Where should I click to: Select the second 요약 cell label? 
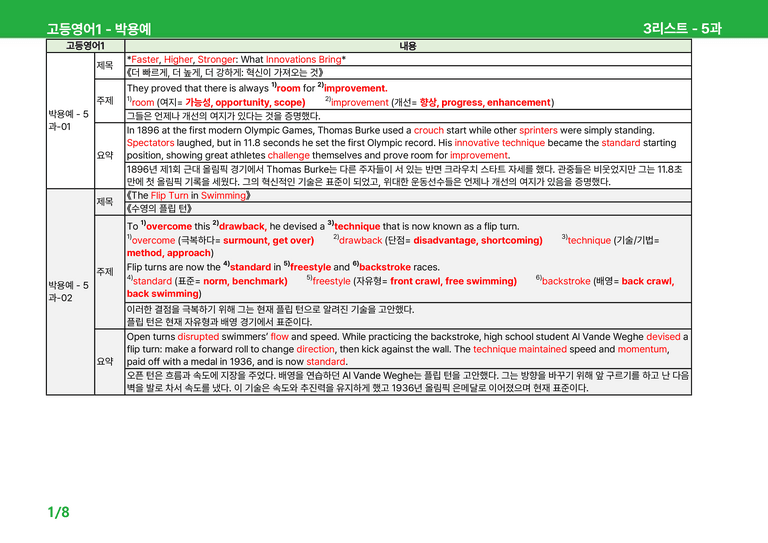pos(105,361)
